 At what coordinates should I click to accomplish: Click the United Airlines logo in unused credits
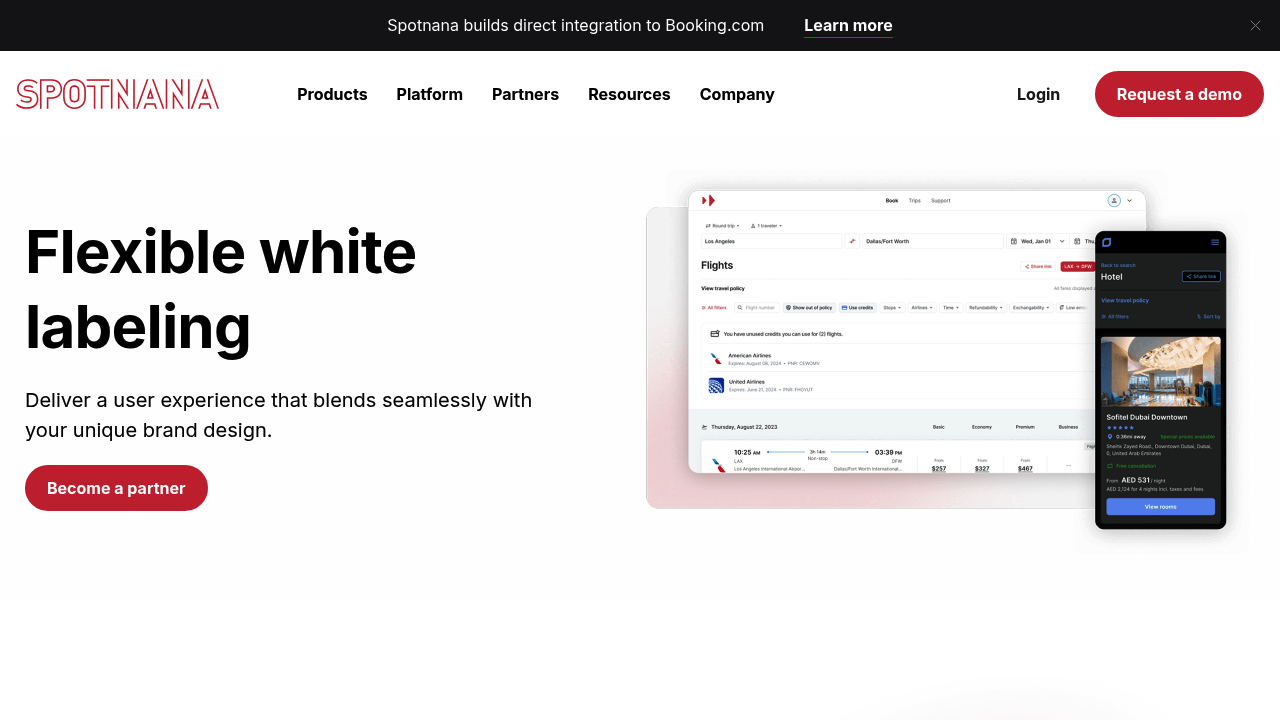click(x=716, y=385)
